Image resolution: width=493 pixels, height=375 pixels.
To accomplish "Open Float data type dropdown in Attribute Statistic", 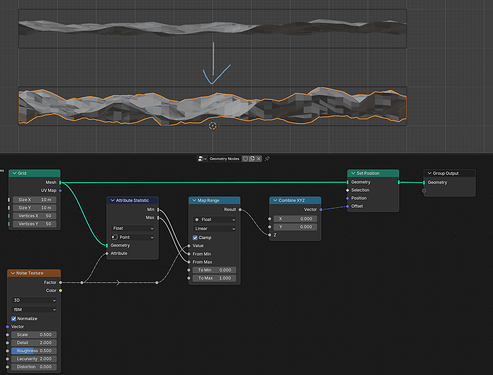I will click(133, 228).
